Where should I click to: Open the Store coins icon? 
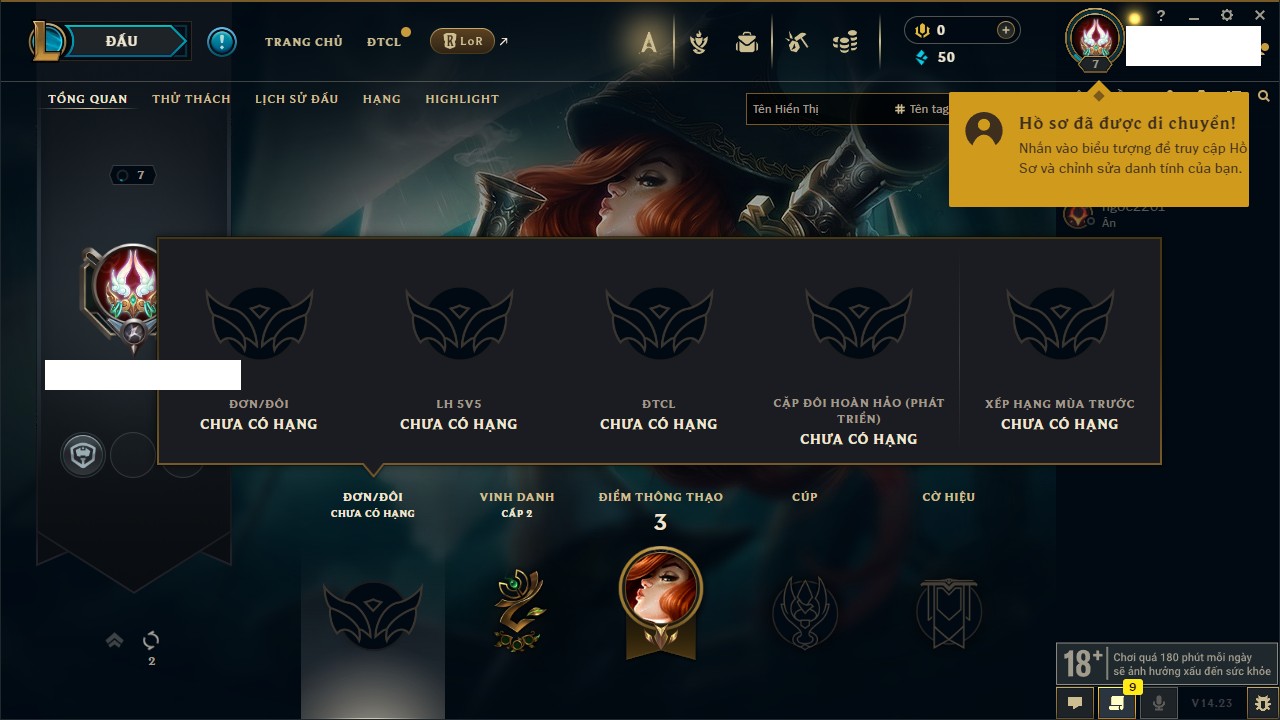[845, 42]
